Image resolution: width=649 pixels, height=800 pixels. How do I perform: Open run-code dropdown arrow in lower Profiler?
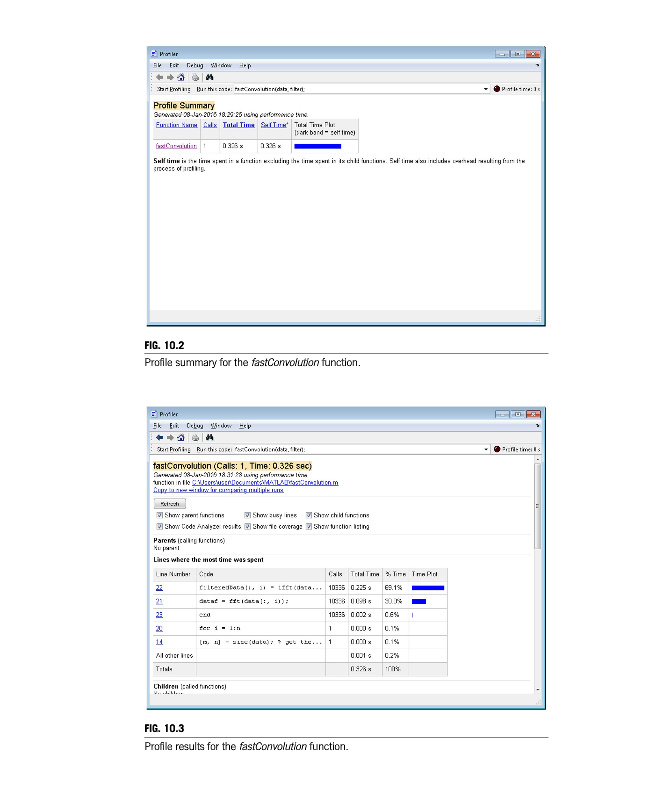coord(486,449)
